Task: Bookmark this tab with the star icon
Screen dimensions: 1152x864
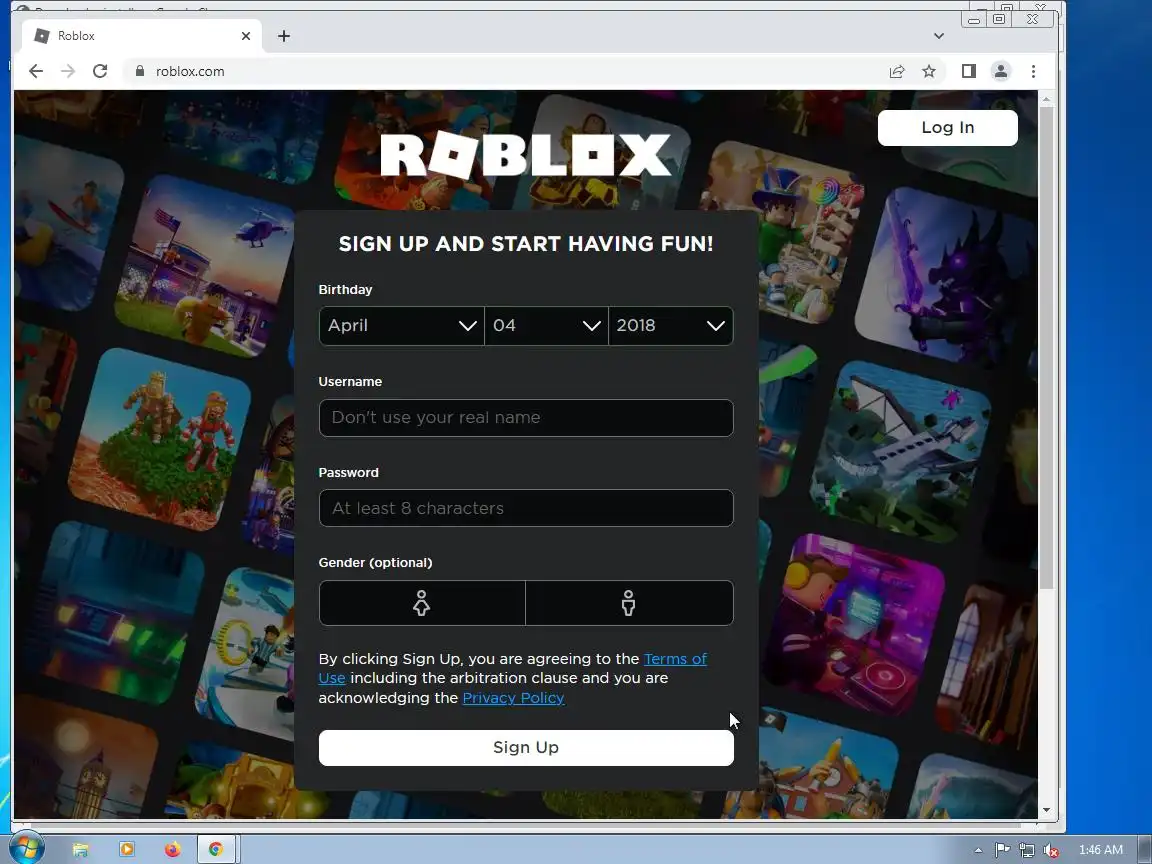Action: pyautogui.click(x=929, y=71)
